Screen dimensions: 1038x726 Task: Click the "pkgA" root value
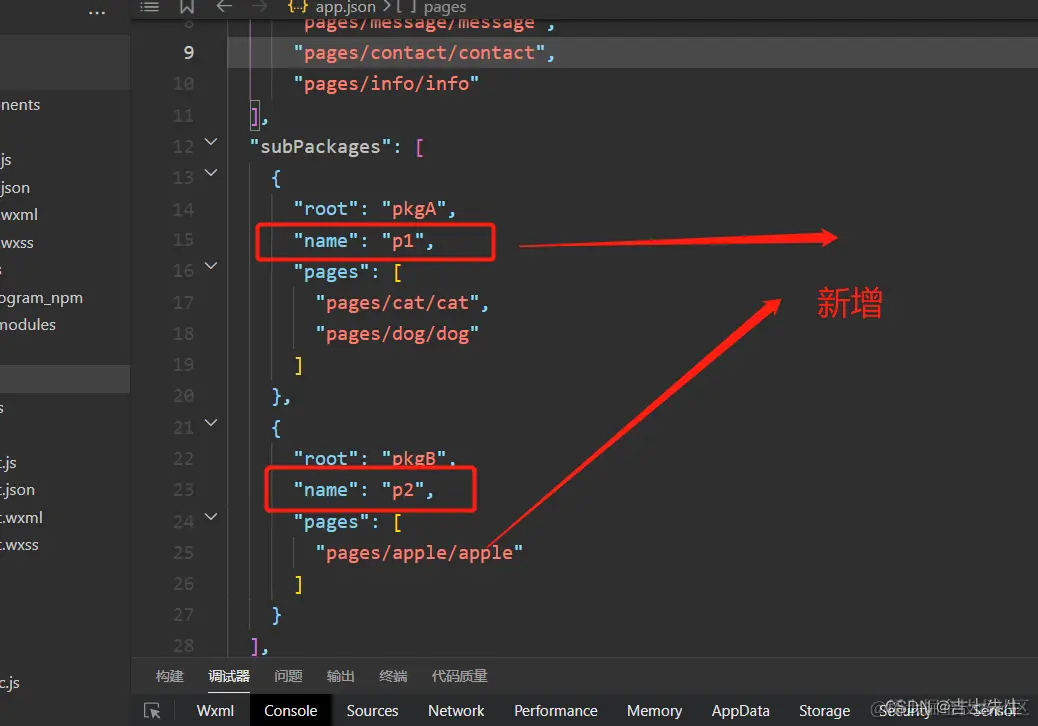pyautogui.click(x=414, y=209)
